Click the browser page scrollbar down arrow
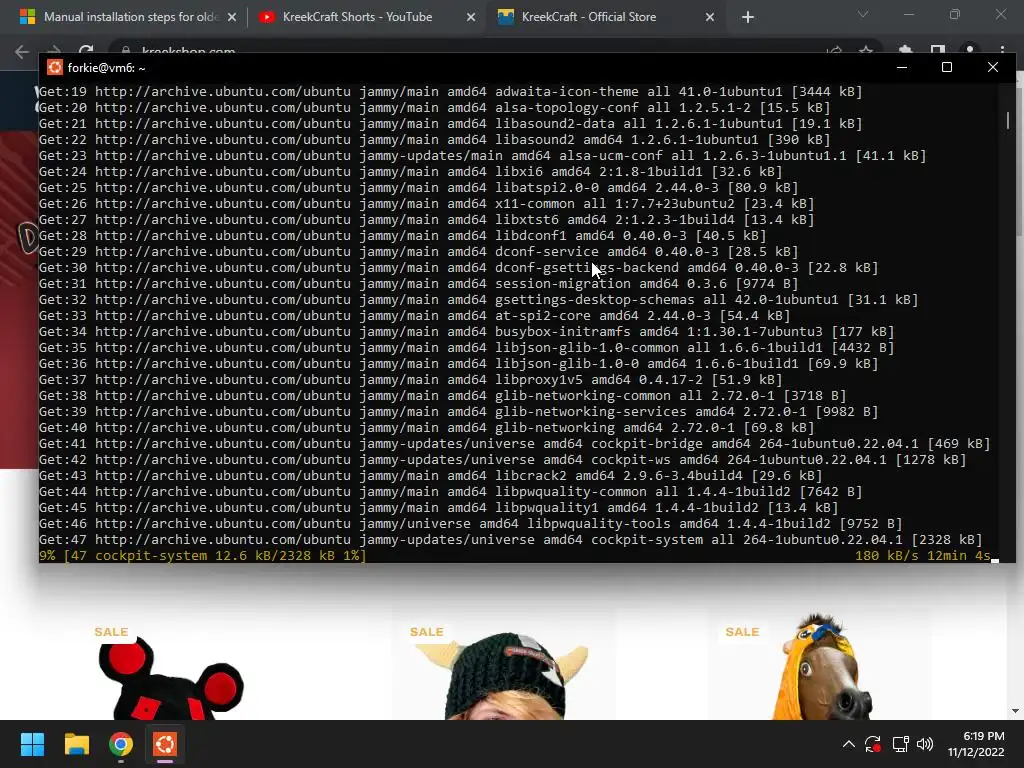This screenshot has height=768, width=1024. (1015, 711)
